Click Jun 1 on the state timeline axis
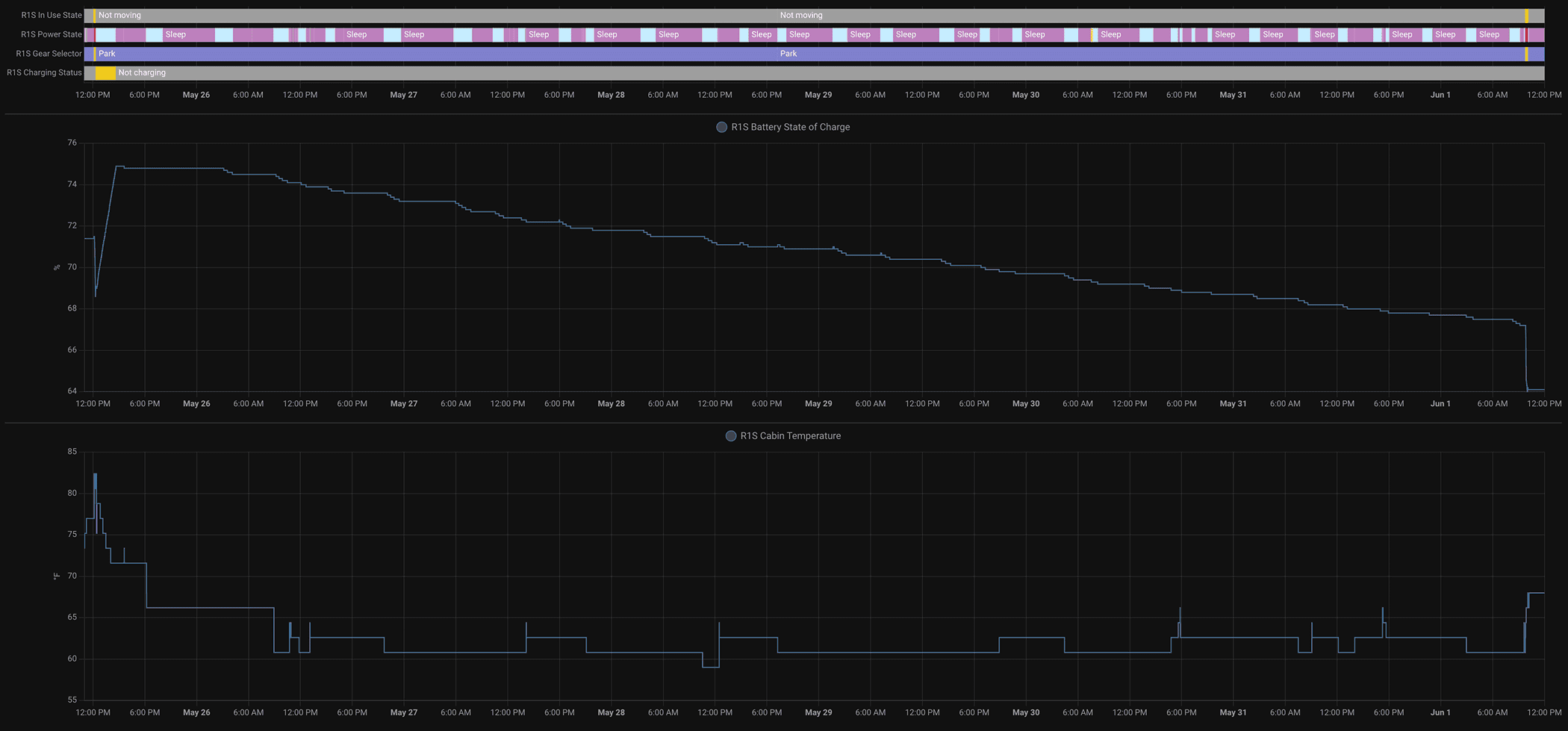This screenshot has width=1568, height=731. [x=1440, y=95]
